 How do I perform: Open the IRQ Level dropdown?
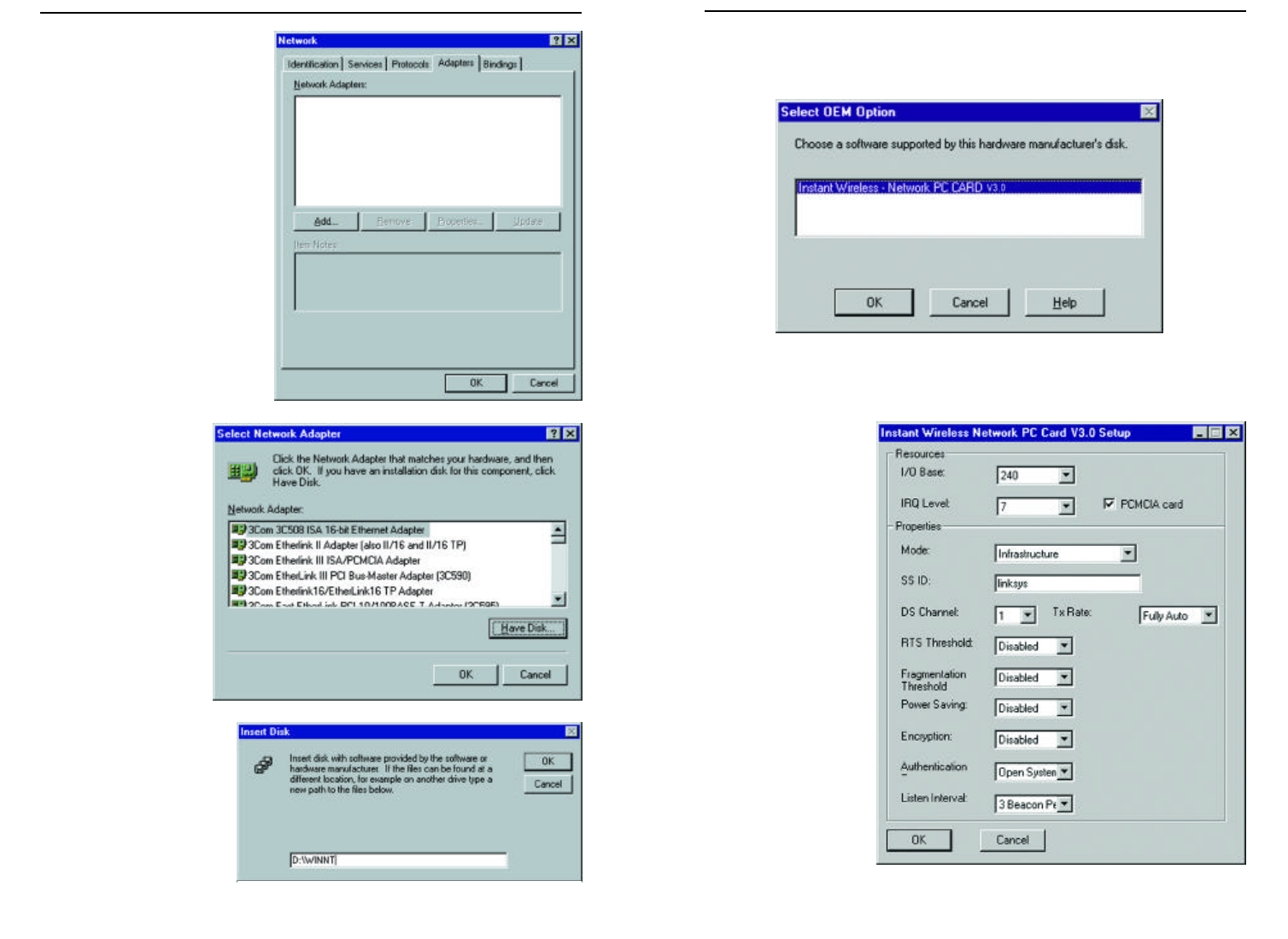click(1067, 507)
